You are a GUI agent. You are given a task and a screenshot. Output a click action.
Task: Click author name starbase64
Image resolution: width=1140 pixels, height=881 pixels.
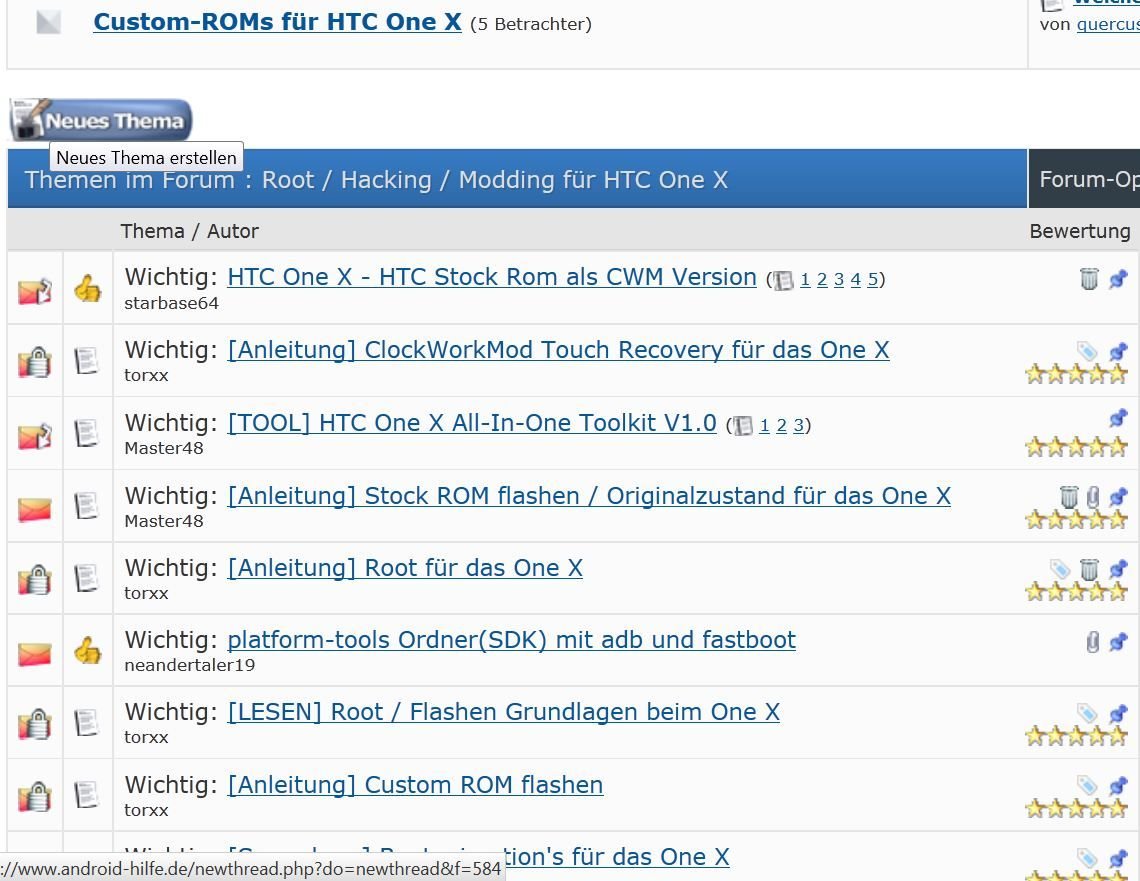tap(172, 303)
